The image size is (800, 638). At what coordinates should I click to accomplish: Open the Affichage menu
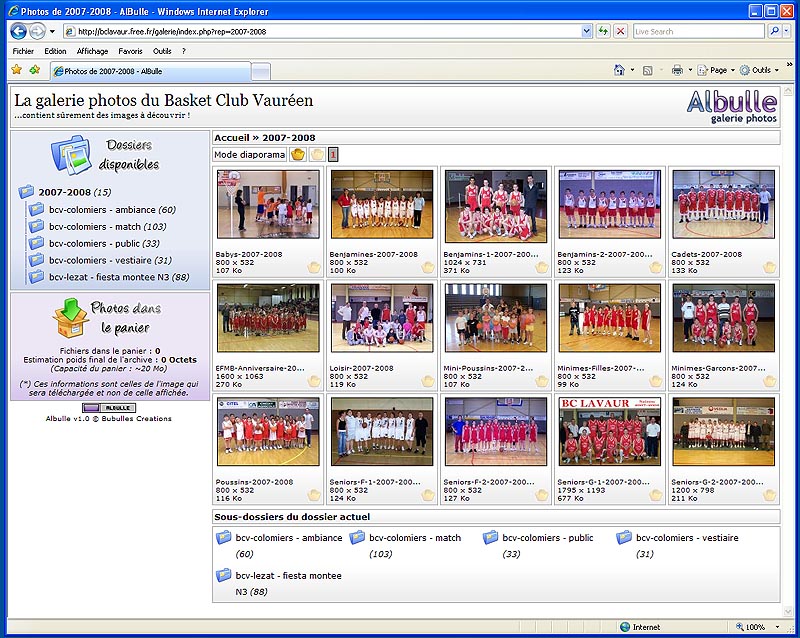point(92,51)
